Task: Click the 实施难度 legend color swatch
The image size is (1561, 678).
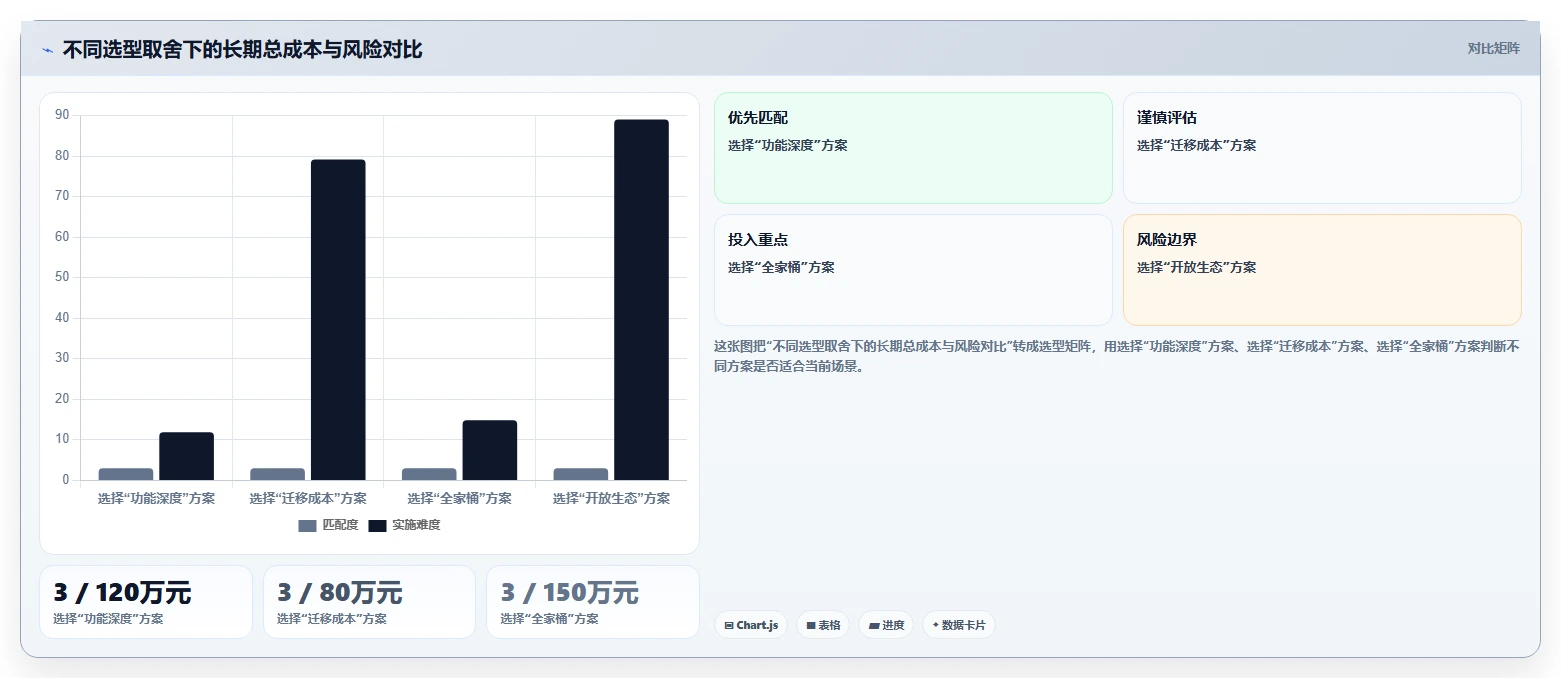Action: point(377,526)
